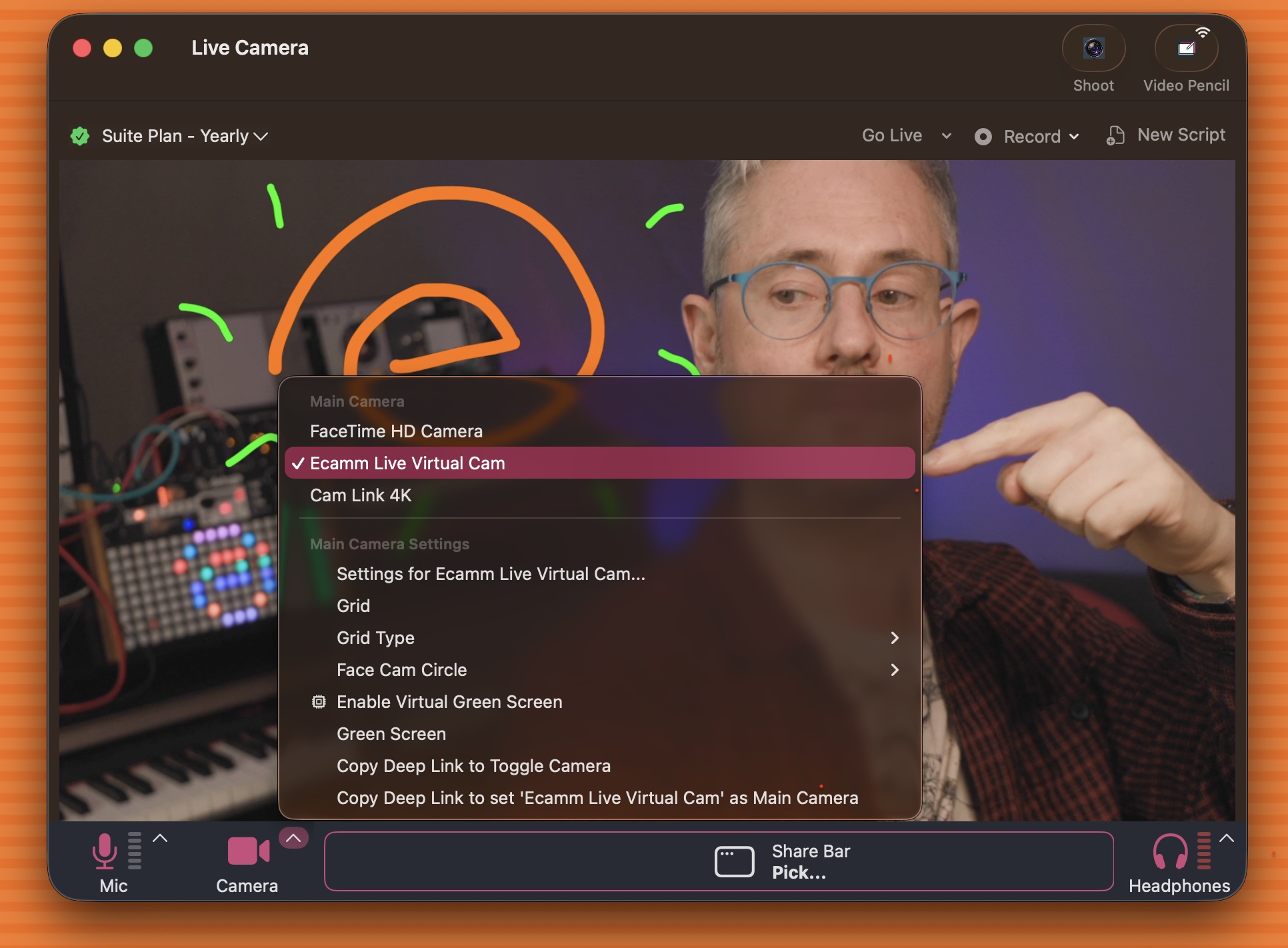Launch Video Pencil from the toolbar
The width and height of the screenshot is (1288, 948).
(1186, 48)
